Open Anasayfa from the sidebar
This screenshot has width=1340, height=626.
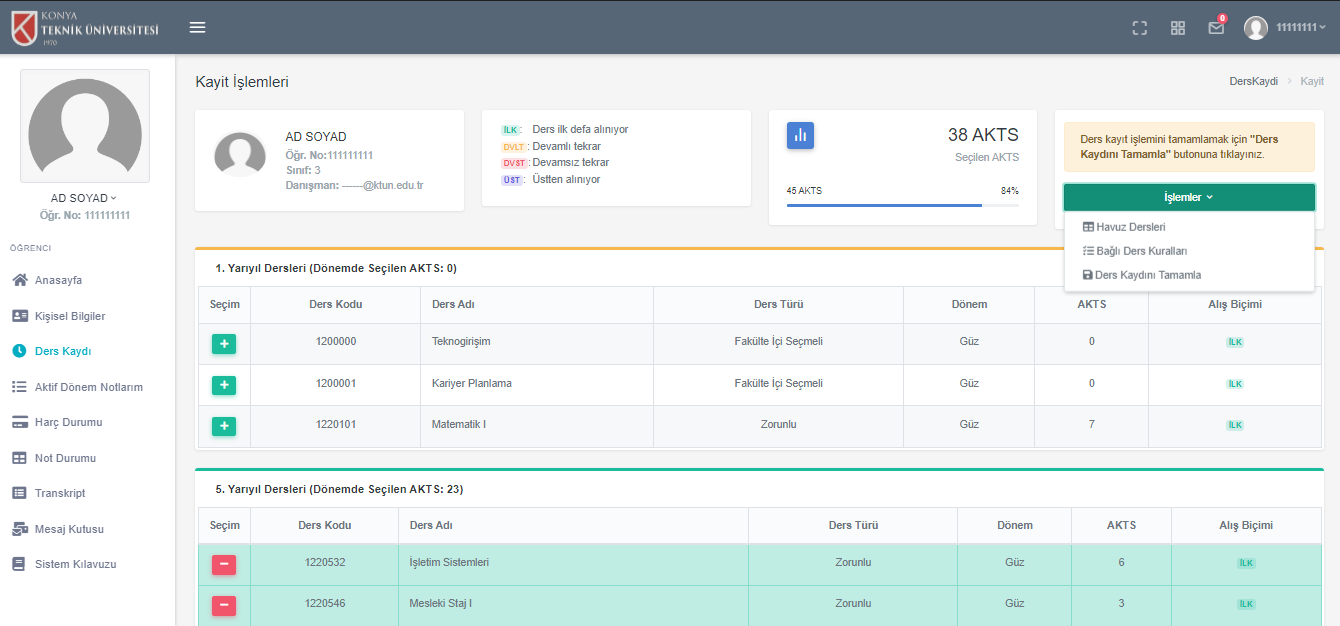[x=58, y=280]
